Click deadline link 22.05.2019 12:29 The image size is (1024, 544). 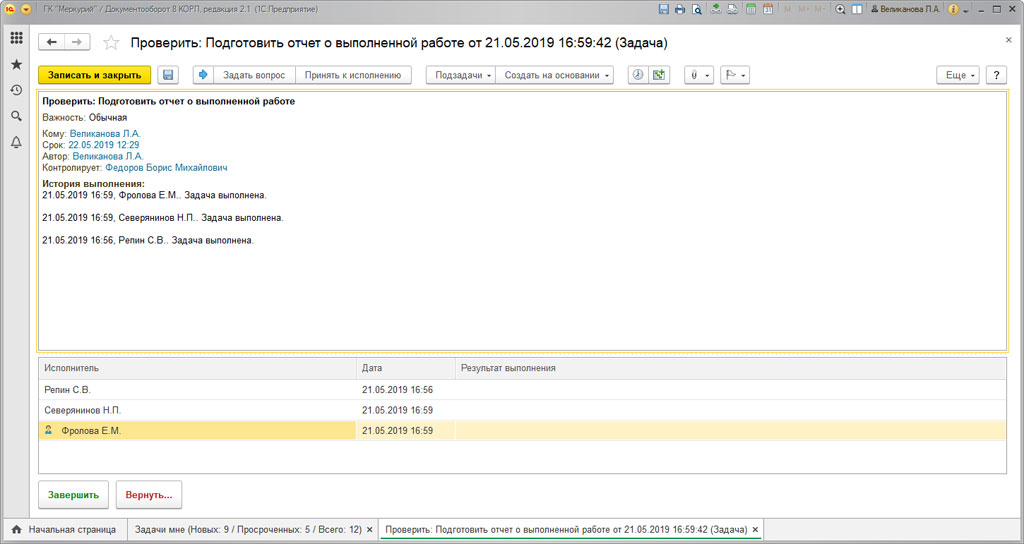(x=104, y=145)
